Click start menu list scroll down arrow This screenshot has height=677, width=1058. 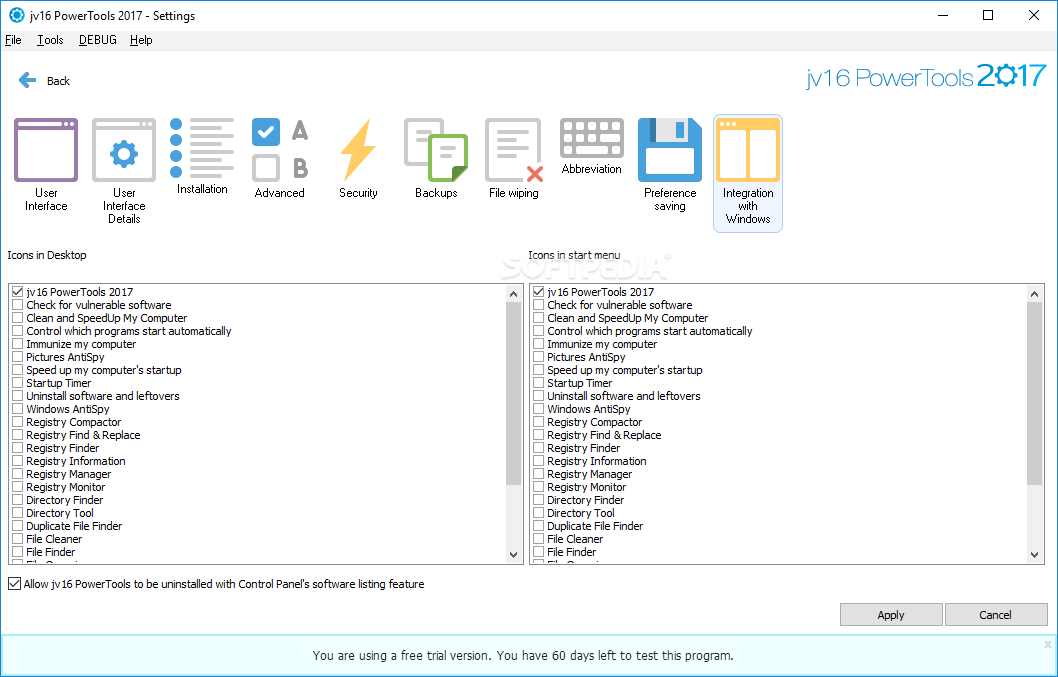pyautogui.click(x=1034, y=555)
